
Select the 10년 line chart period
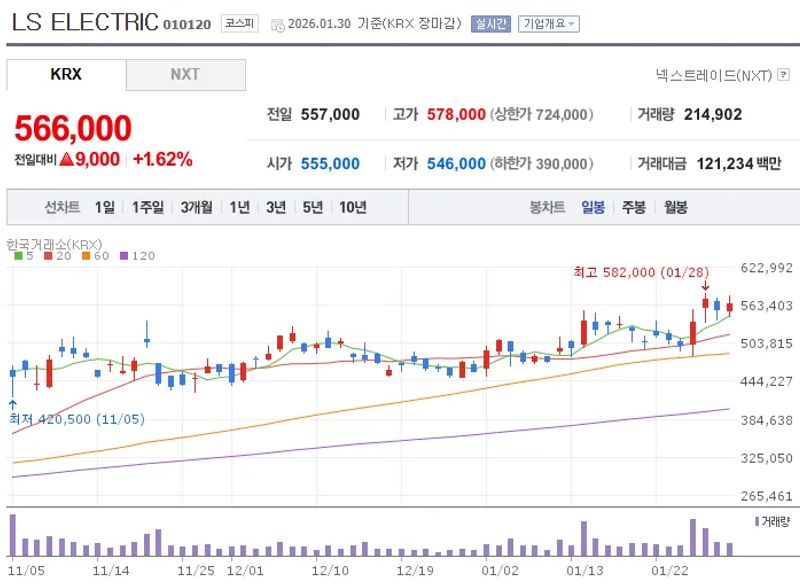353,207
